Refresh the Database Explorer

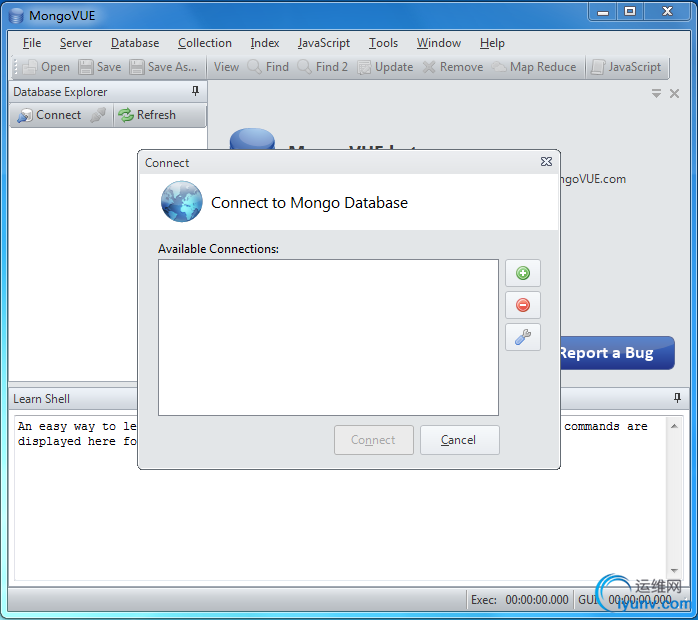[x=147, y=115]
